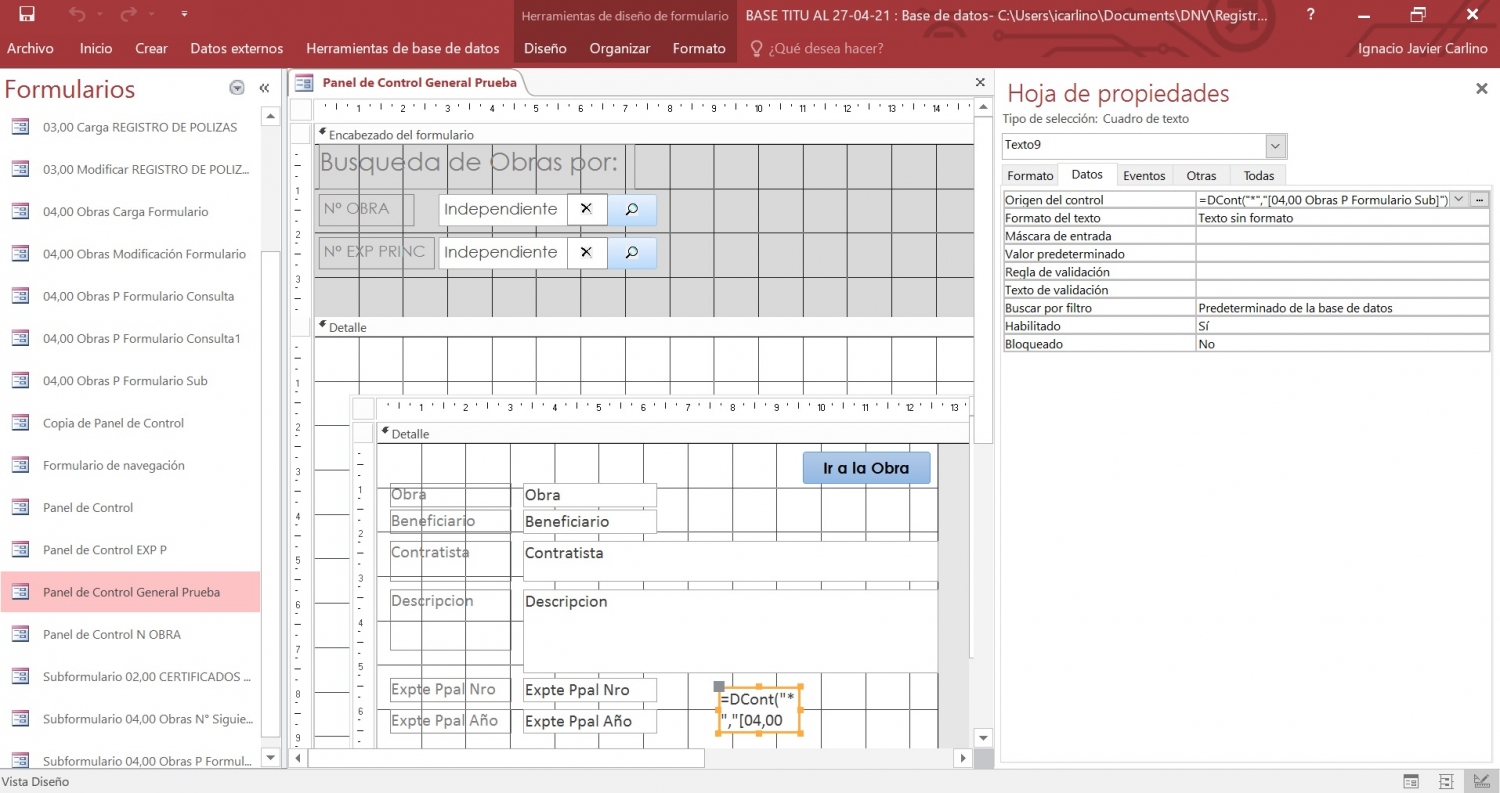The width and height of the screenshot is (1500, 793).
Task: Click X clear button in Nº EXP PRINC row
Action: coord(587,252)
